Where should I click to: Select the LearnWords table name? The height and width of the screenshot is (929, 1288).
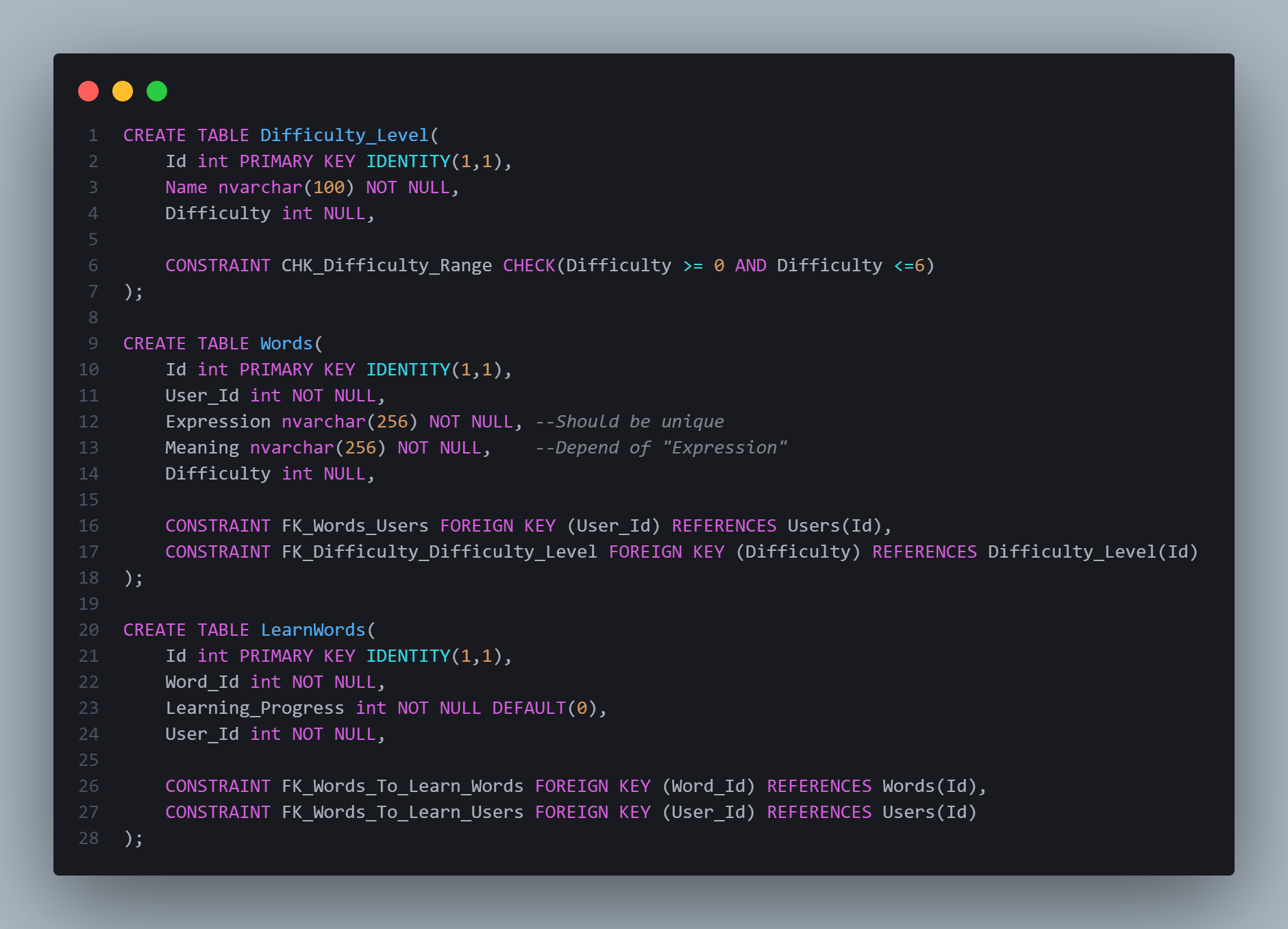[313, 630]
